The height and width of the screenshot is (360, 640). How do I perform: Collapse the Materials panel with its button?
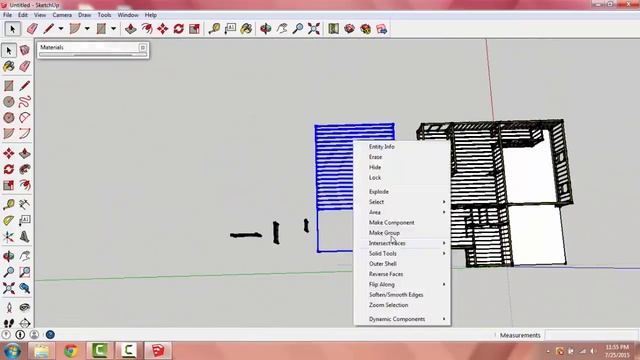click(x=142, y=47)
